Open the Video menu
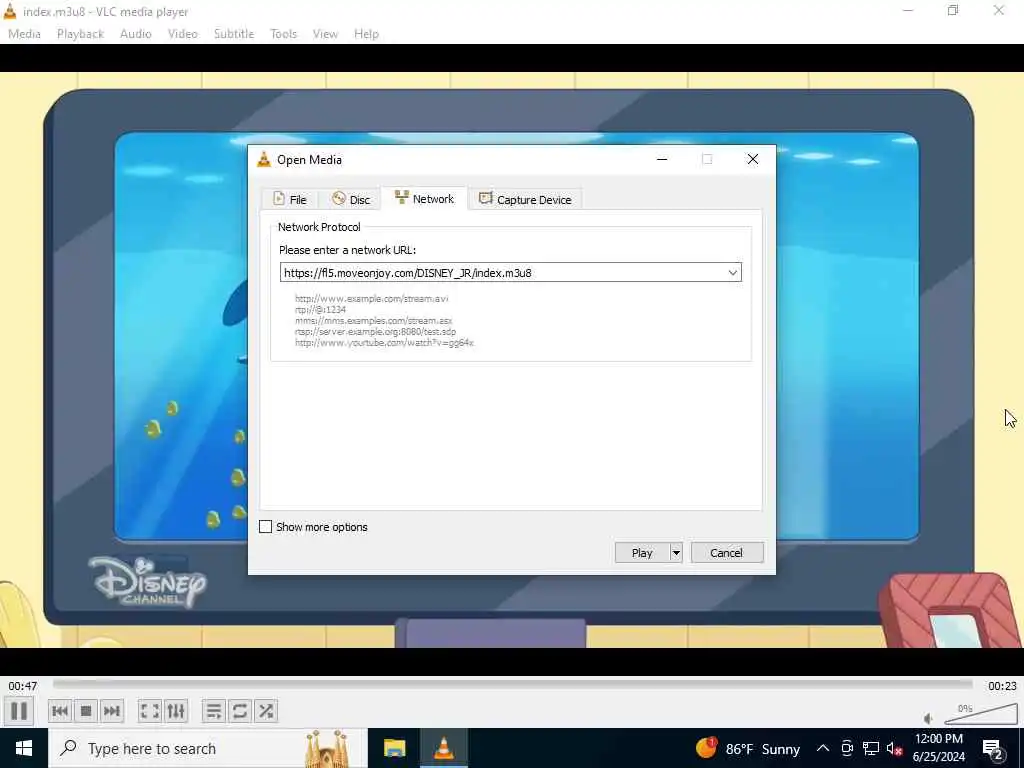1024x768 pixels. [x=183, y=34]
